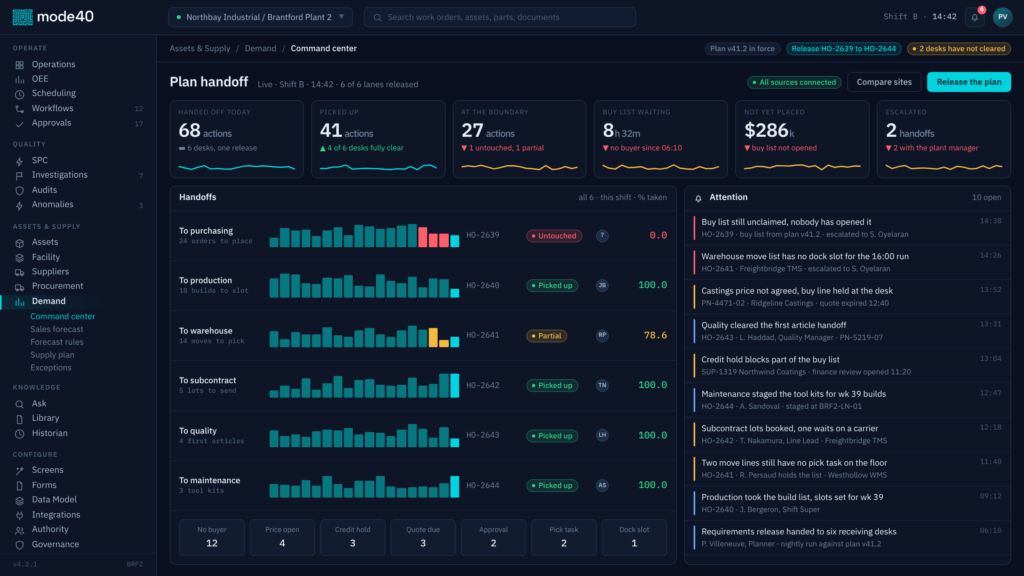The image size is (1024, 576).
Task: Click the Assets cube icon
Action: (20, 242)
